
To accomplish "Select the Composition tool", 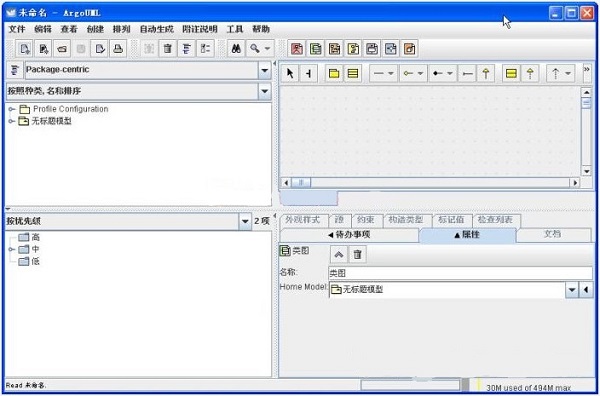I will point(438,73).
